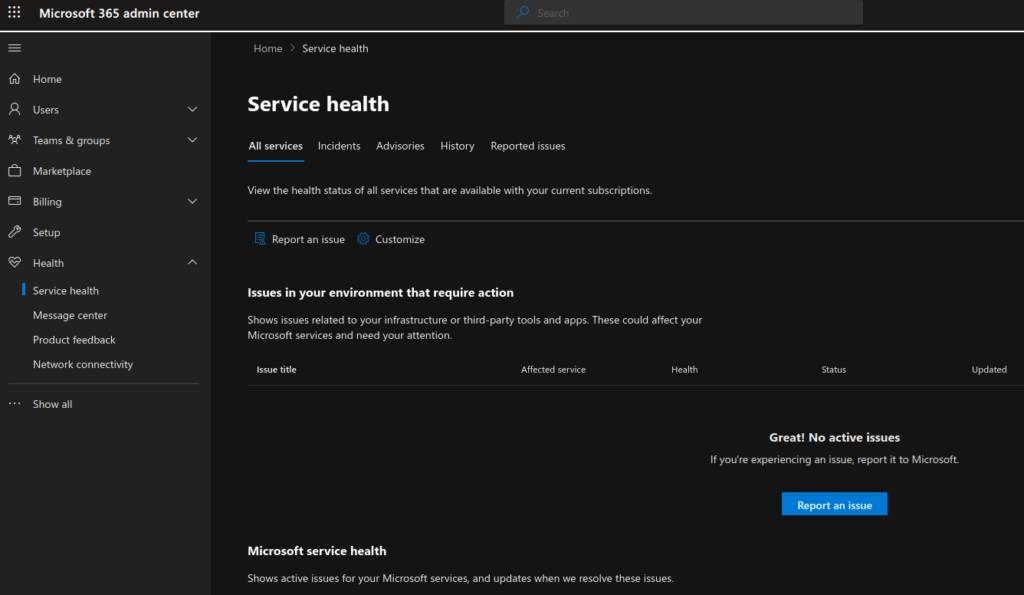The image size is (1024, 595).
Task: Click the Customize gear icon
Action: (363, 239)
